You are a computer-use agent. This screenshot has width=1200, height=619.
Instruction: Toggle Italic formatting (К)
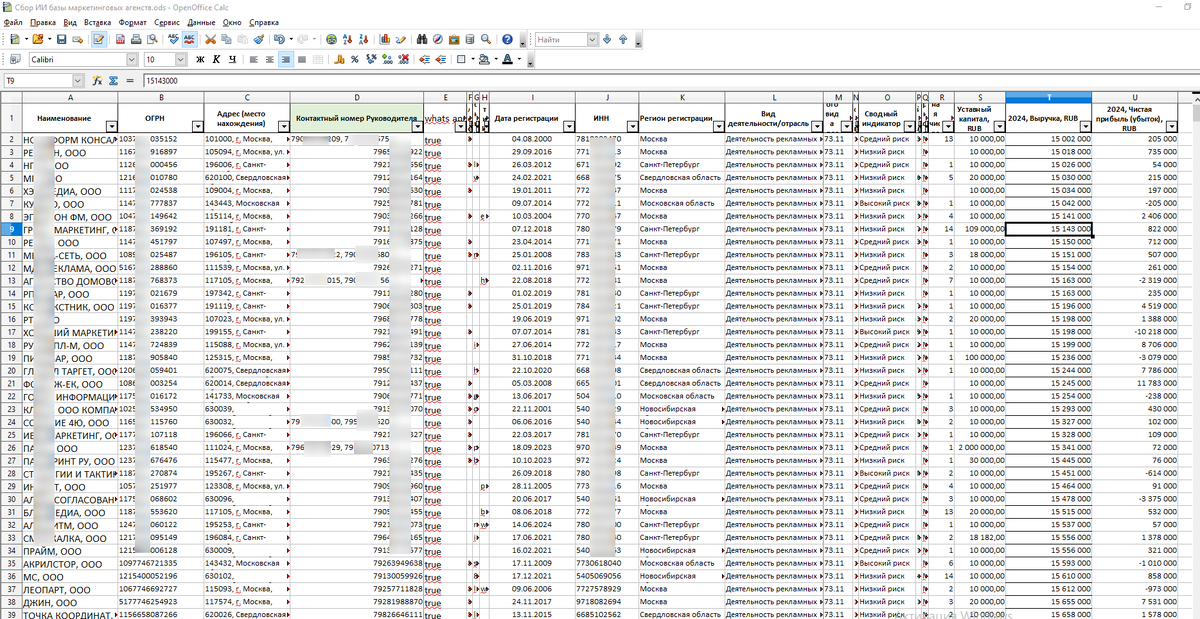(216, 59)
